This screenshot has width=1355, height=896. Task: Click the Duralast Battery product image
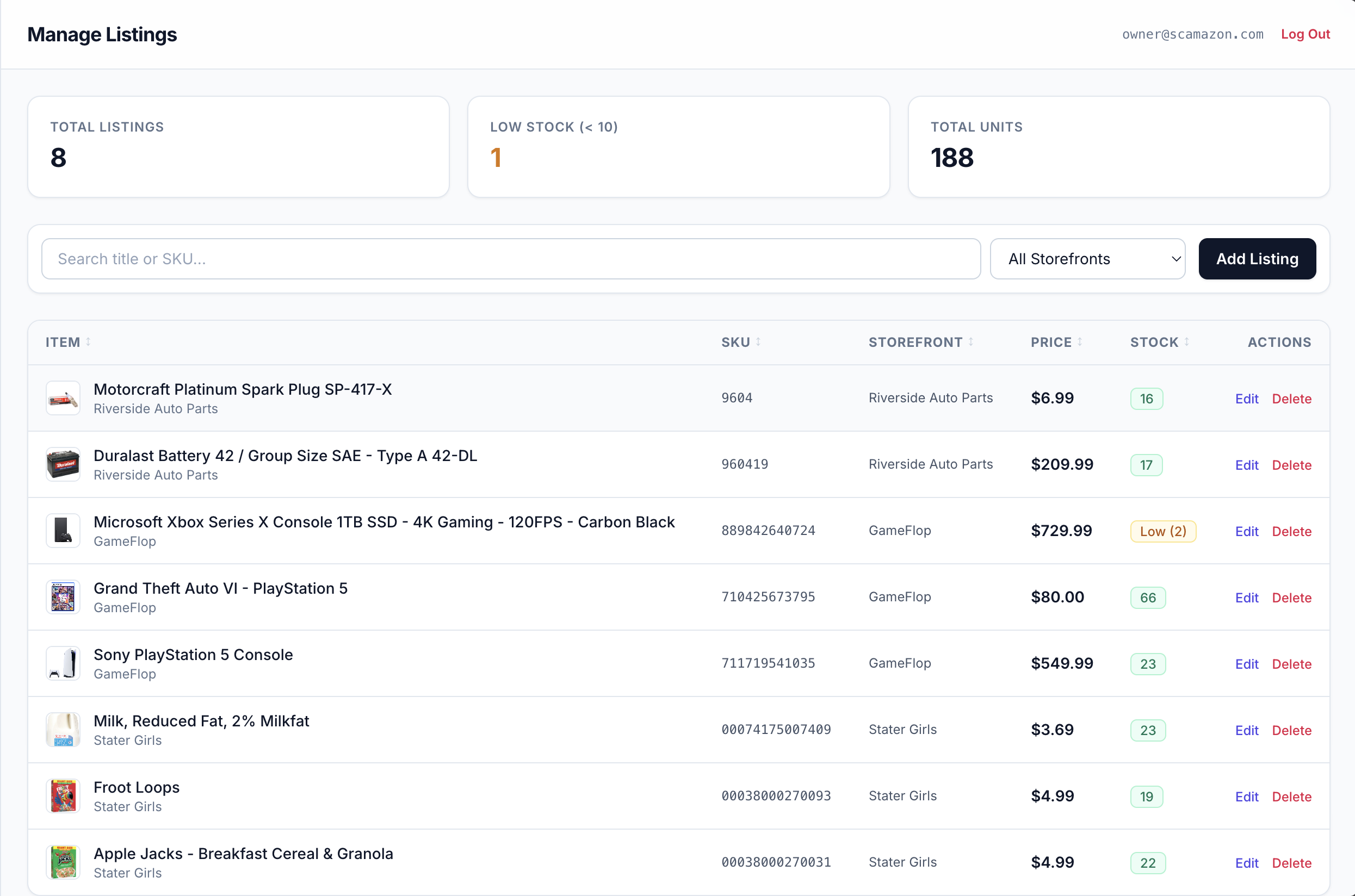tap(63, 464)
